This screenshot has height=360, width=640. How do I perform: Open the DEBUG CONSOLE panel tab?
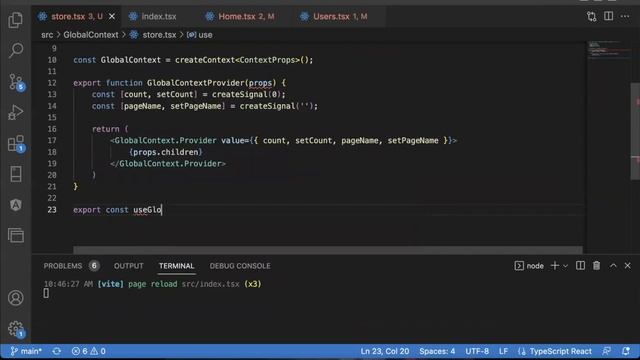click(240, 266)
